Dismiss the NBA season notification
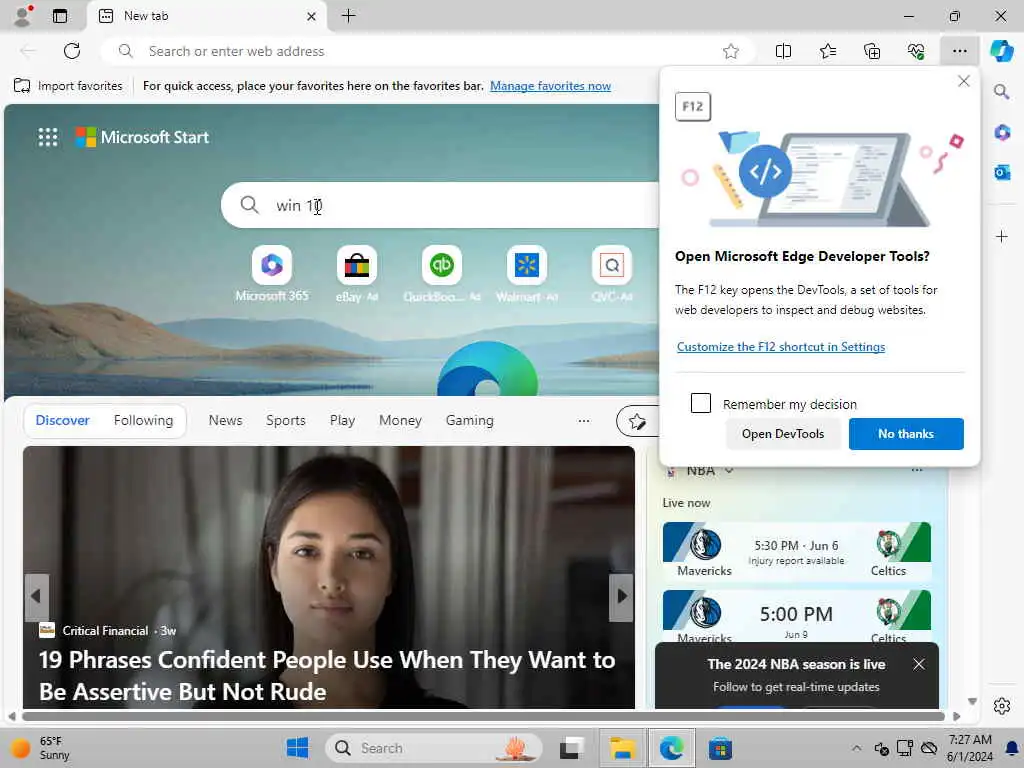1024x768 pixels. click(919, 664)
